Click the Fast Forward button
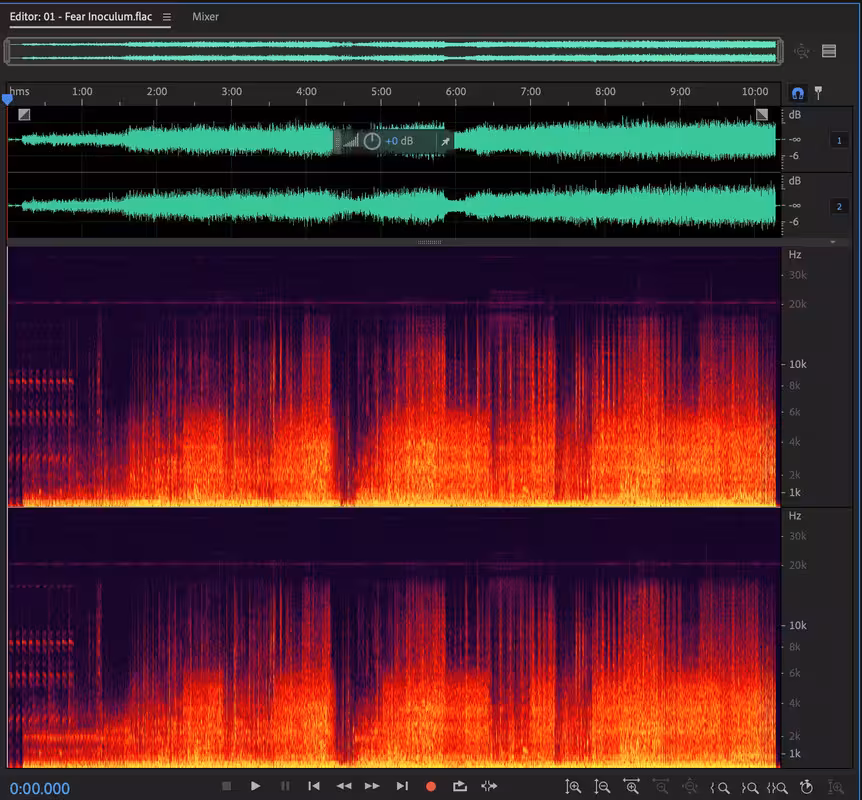The height and width of the screenshot is (800, 862). [x=372, y=786]
